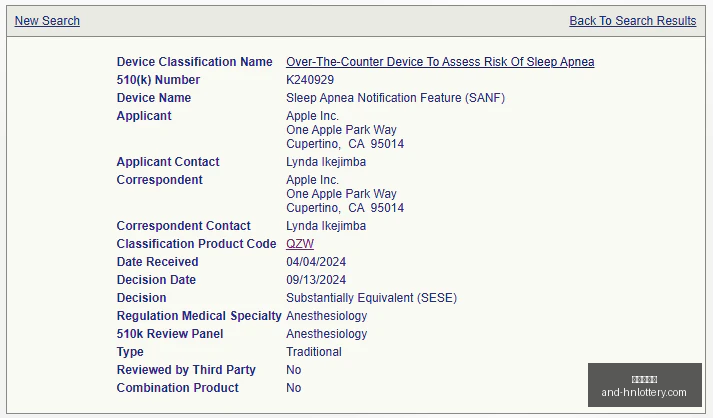This screenshot has width=713, height=418.
Task: Click the Traditional type value
Action: tap(314, 352)
